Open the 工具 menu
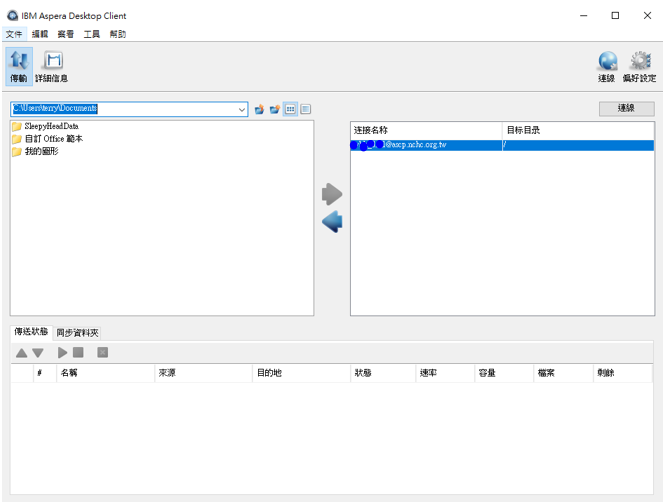Screen dimensions: 664x503 click(91, 34)
